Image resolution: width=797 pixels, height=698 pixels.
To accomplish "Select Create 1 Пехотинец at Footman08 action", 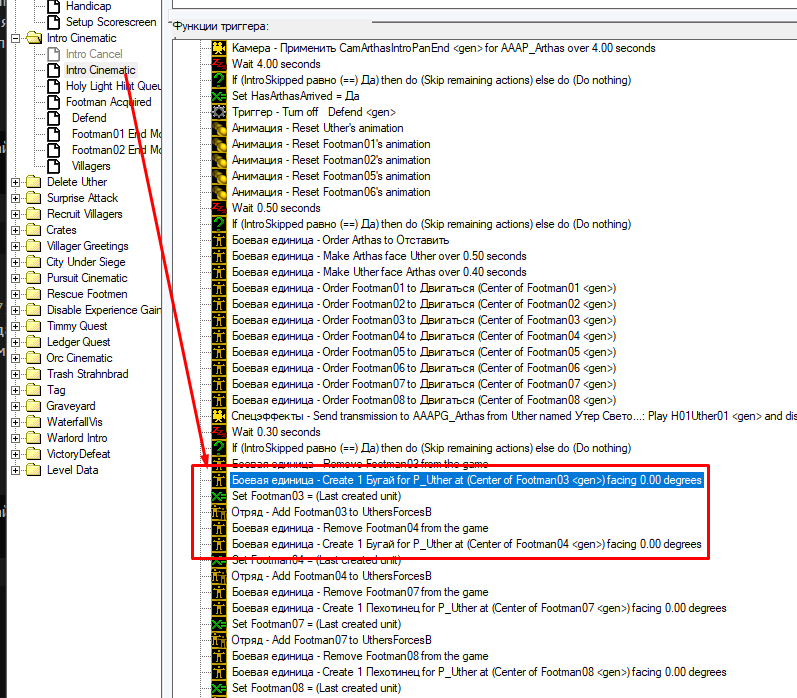I will pyautogui.click(x=479, y=672).
